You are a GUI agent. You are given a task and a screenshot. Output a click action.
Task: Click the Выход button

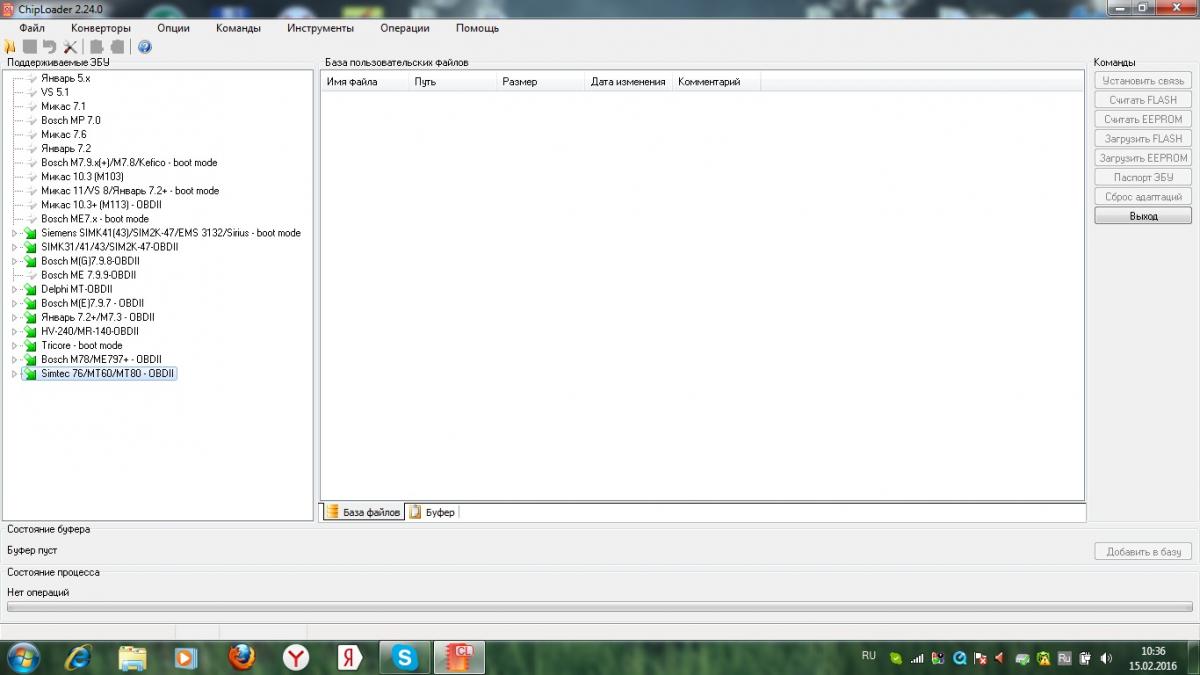1143,216
